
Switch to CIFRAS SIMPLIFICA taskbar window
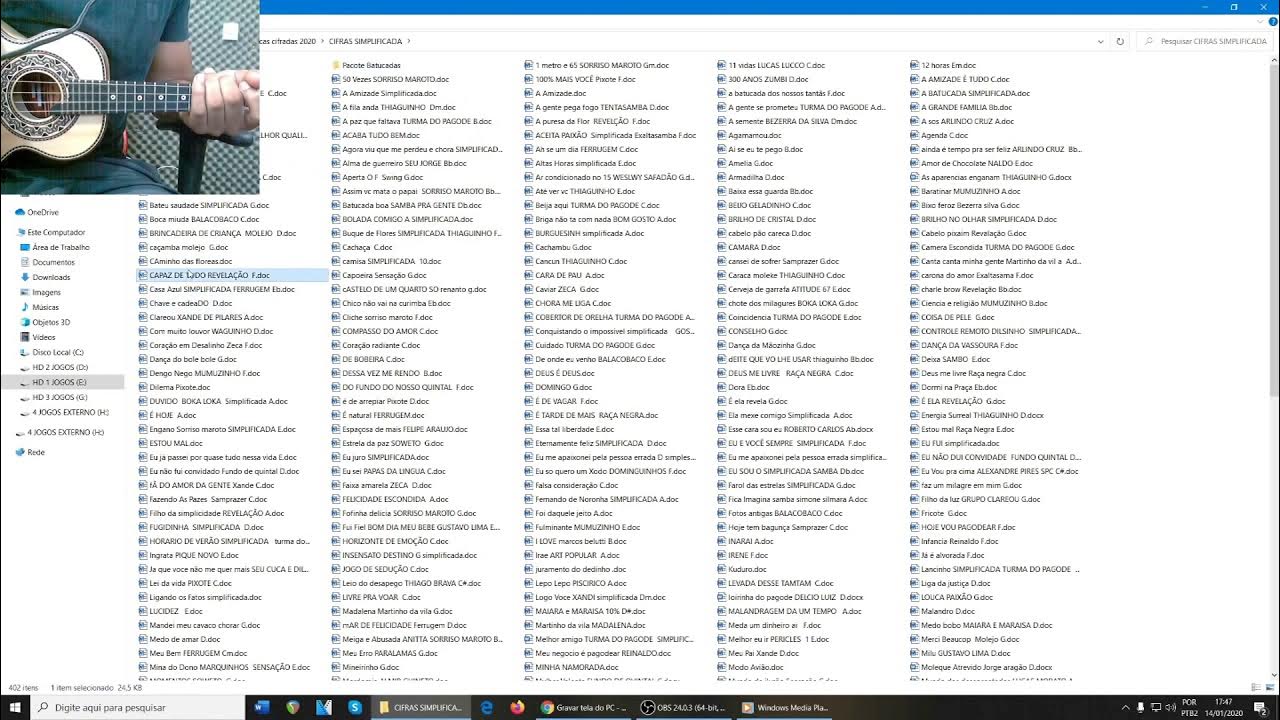point(421,707)
